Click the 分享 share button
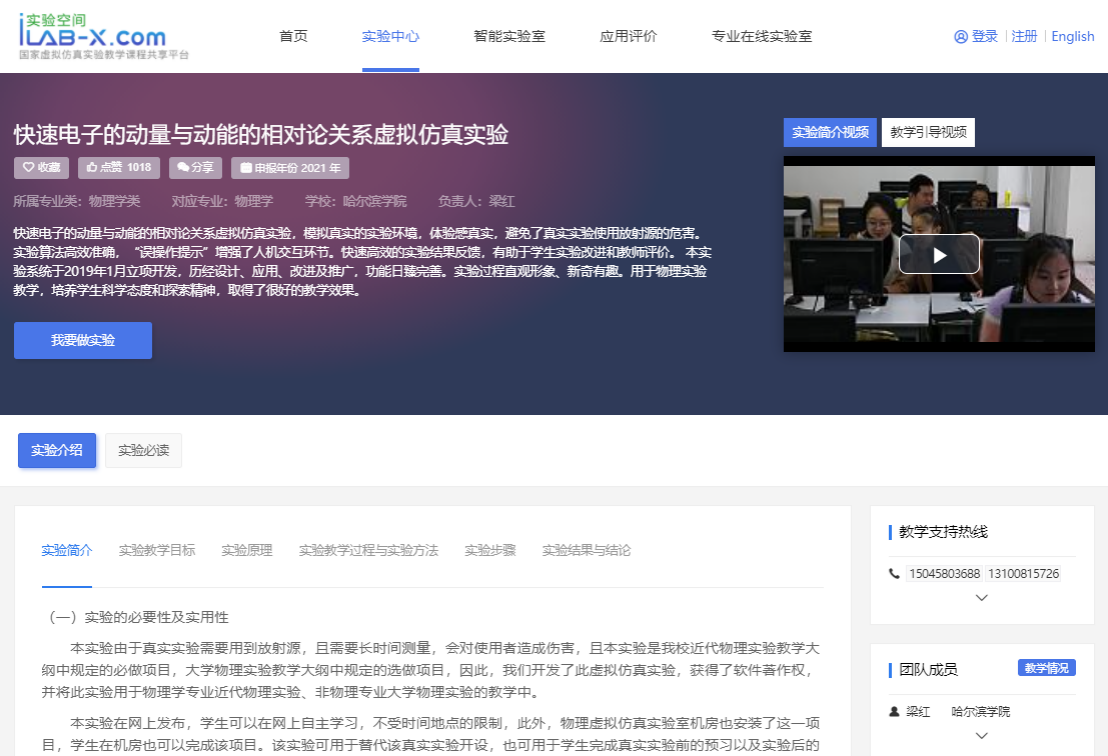 coord(195,168)
